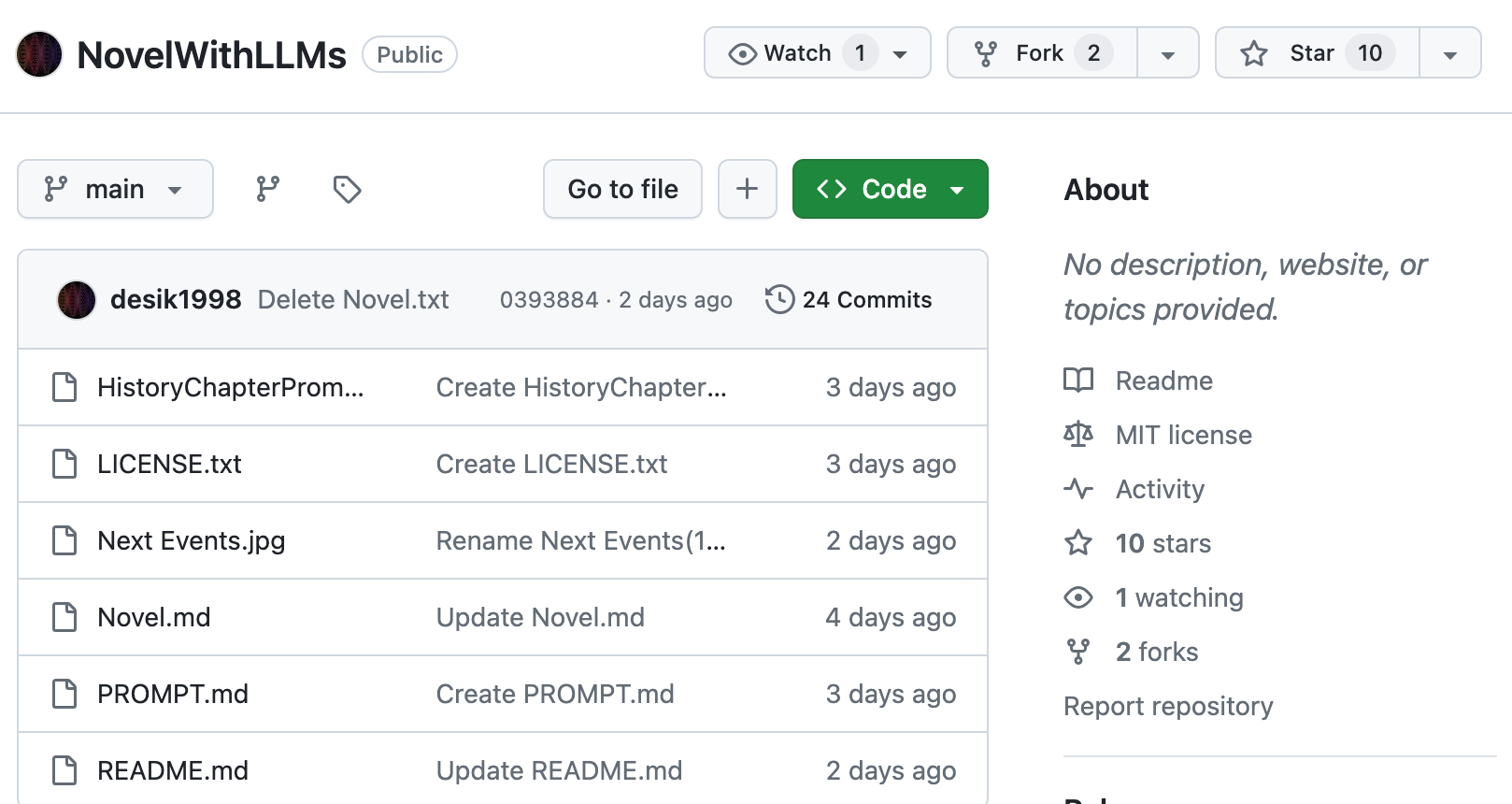
Task: Click the file icon beside Next Events.jpg
Action: (64, 540)
